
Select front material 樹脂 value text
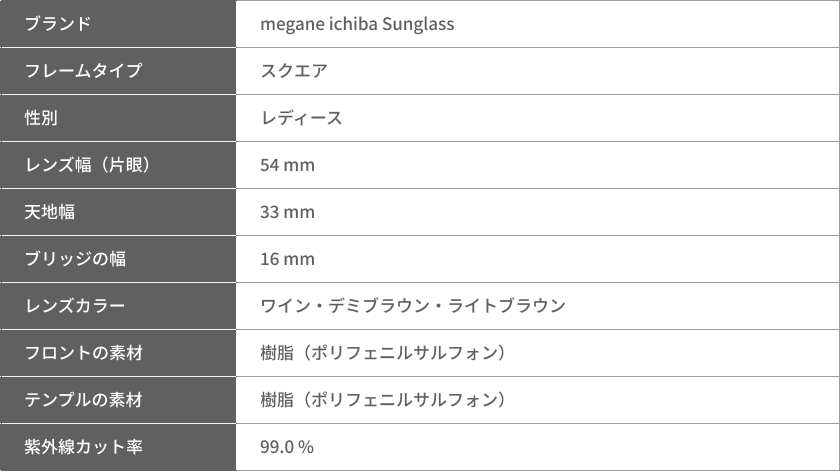[x=384, y=353]
